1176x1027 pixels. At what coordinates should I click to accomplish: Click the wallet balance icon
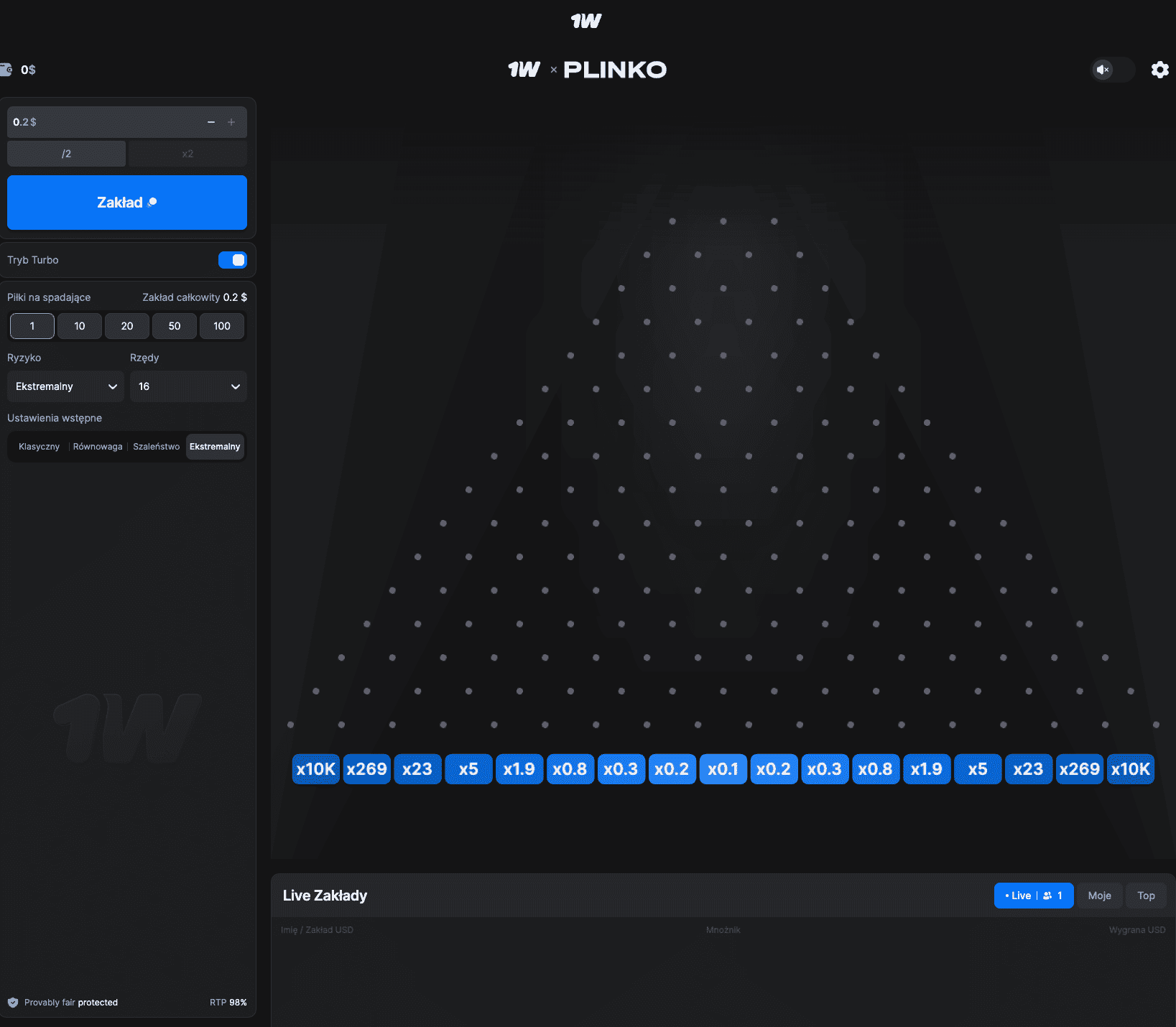[6, 70]
